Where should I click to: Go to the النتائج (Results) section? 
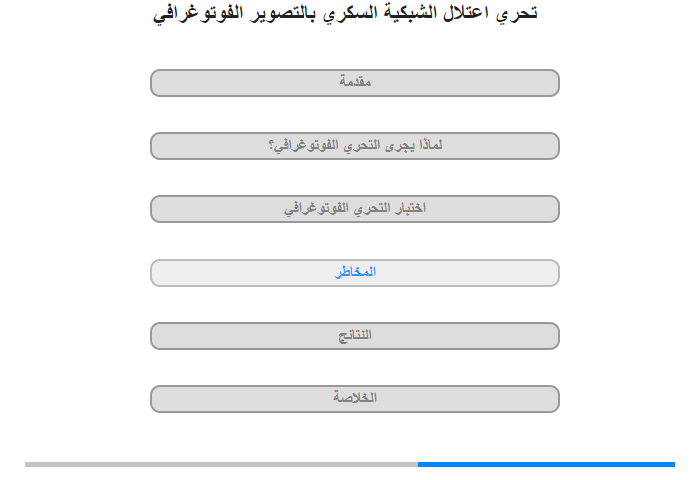(355, 336)
